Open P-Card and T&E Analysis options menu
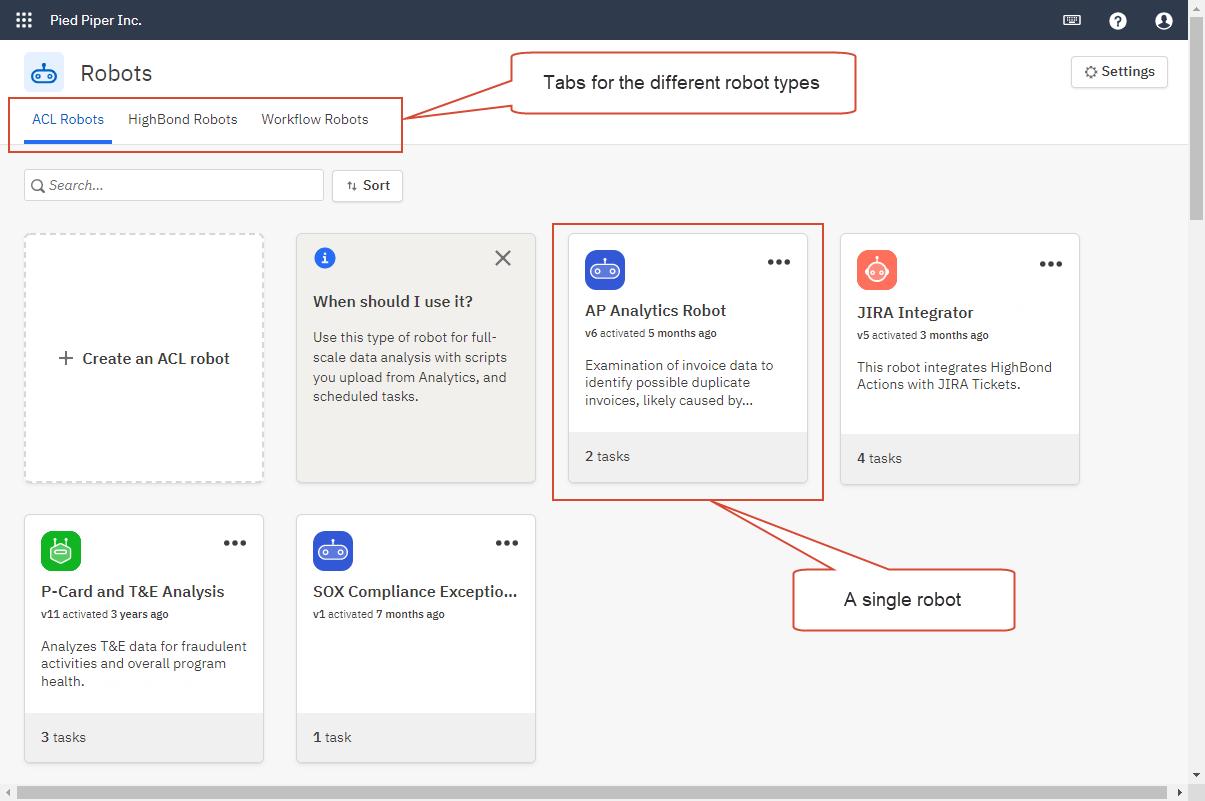Screen dimensions: 1205x801 click(x=235, y=543)
